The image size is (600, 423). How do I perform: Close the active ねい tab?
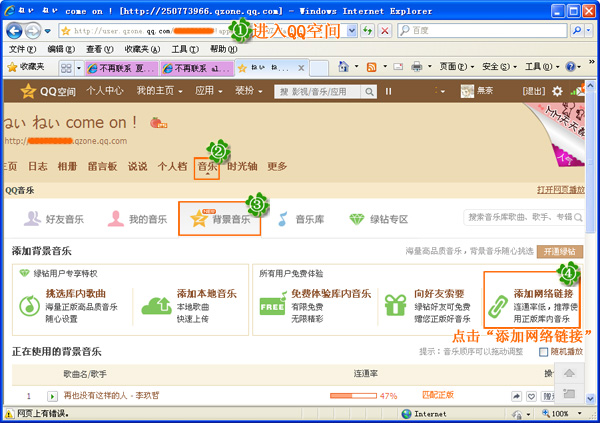coord(301,68)
